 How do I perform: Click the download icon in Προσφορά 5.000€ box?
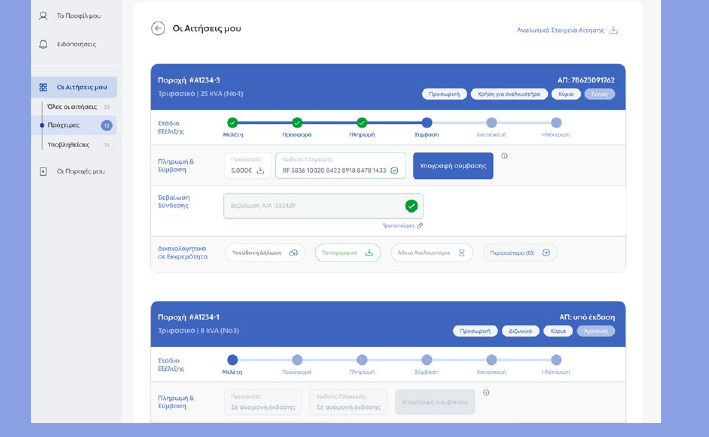261,171
